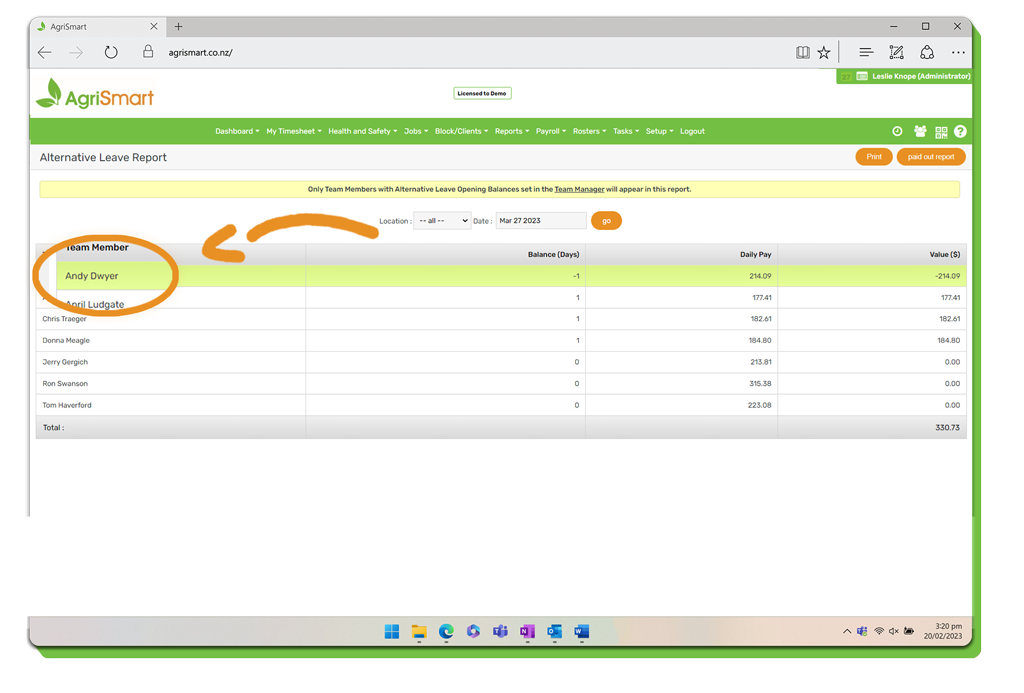The width and height of the screenshot is (1024, 693).
Task: Expand the Location dropdown
Action: coord(442,221)
